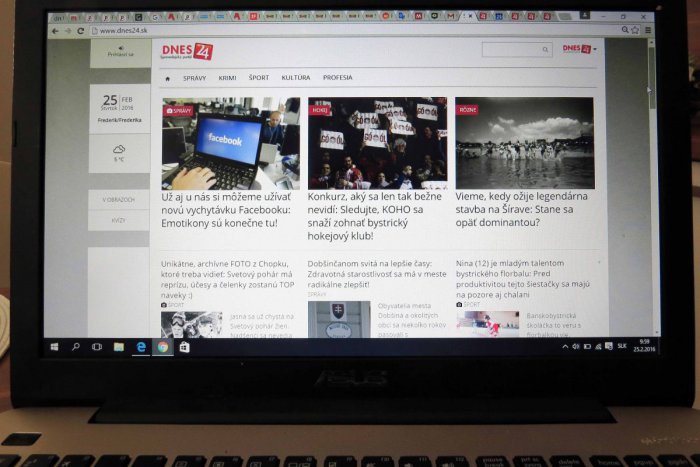The width and height of the screenshot is (700, 467).
Task: Open the SPRÁVY navigation section
Action: [194, 78]
